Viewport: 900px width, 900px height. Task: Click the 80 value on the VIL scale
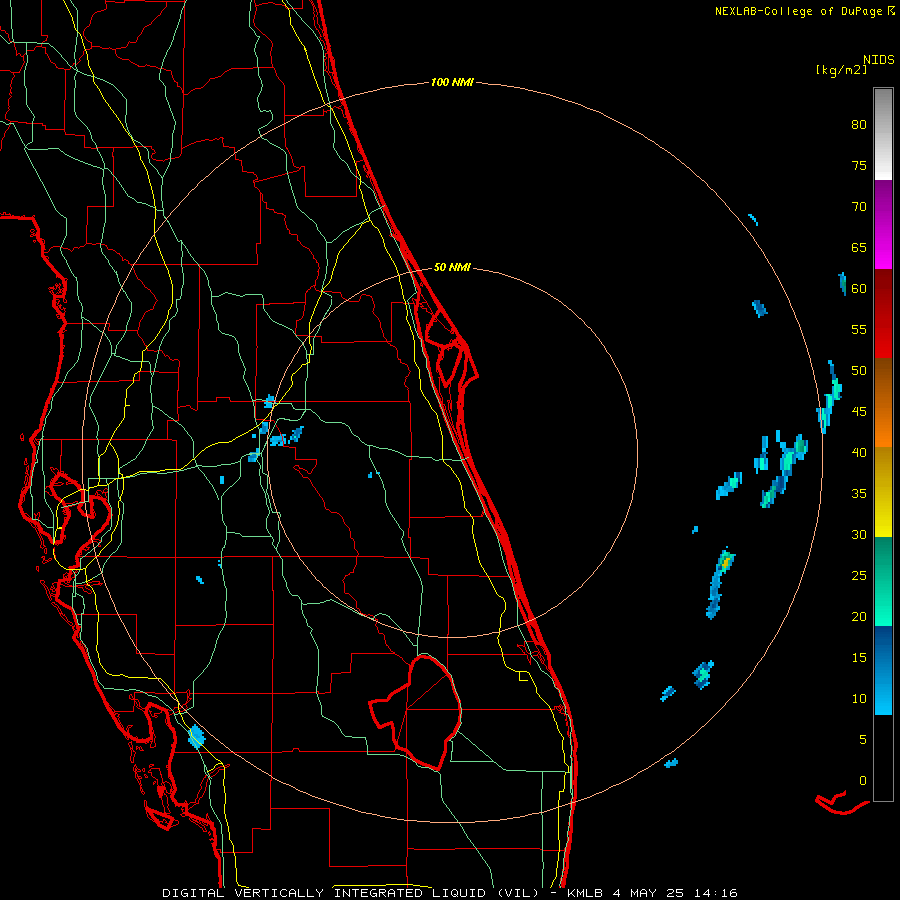[x=859, y=125]
